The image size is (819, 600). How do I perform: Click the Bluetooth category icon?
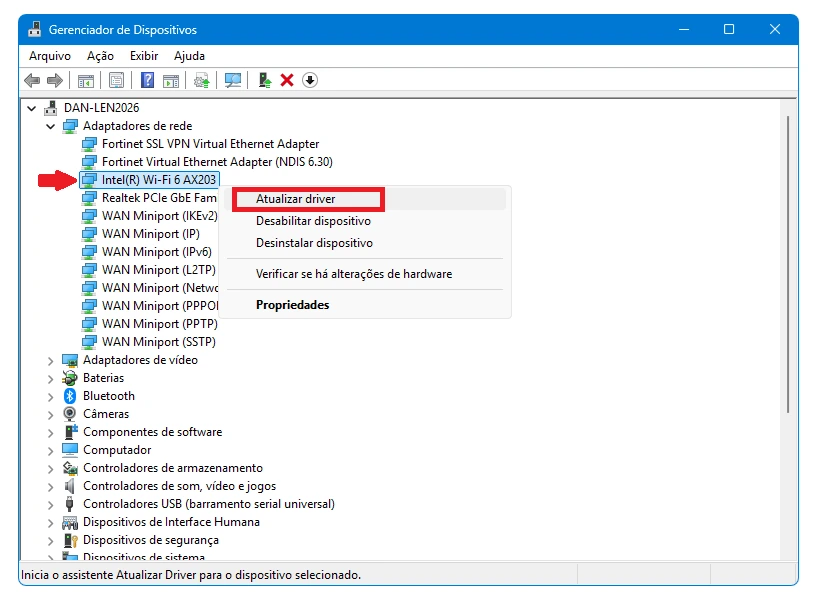coord(69,396)
